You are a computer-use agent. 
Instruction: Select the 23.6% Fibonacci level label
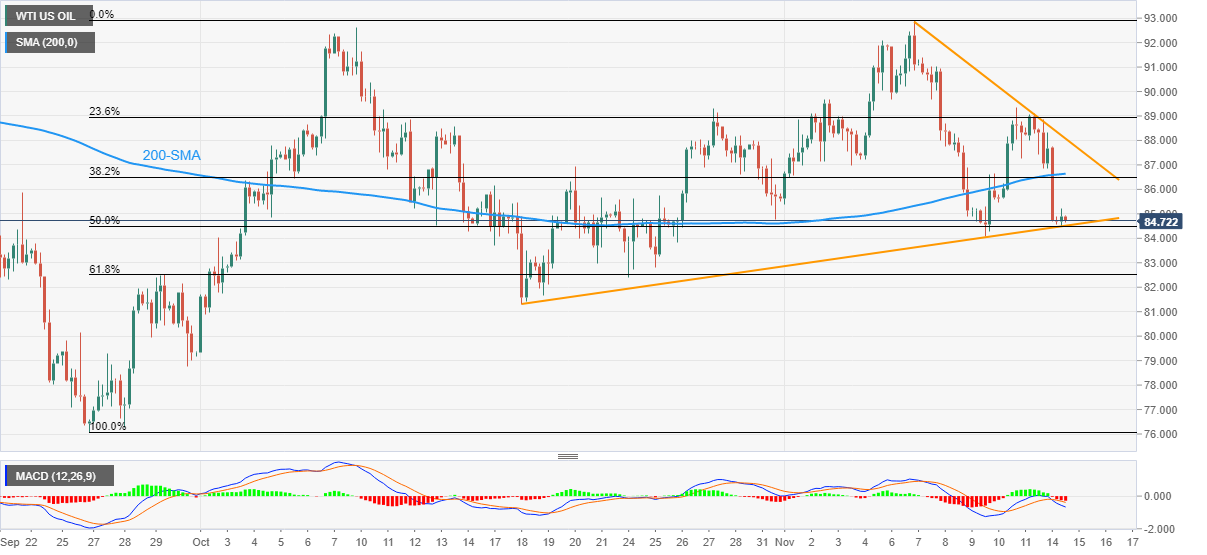[104, 112]
